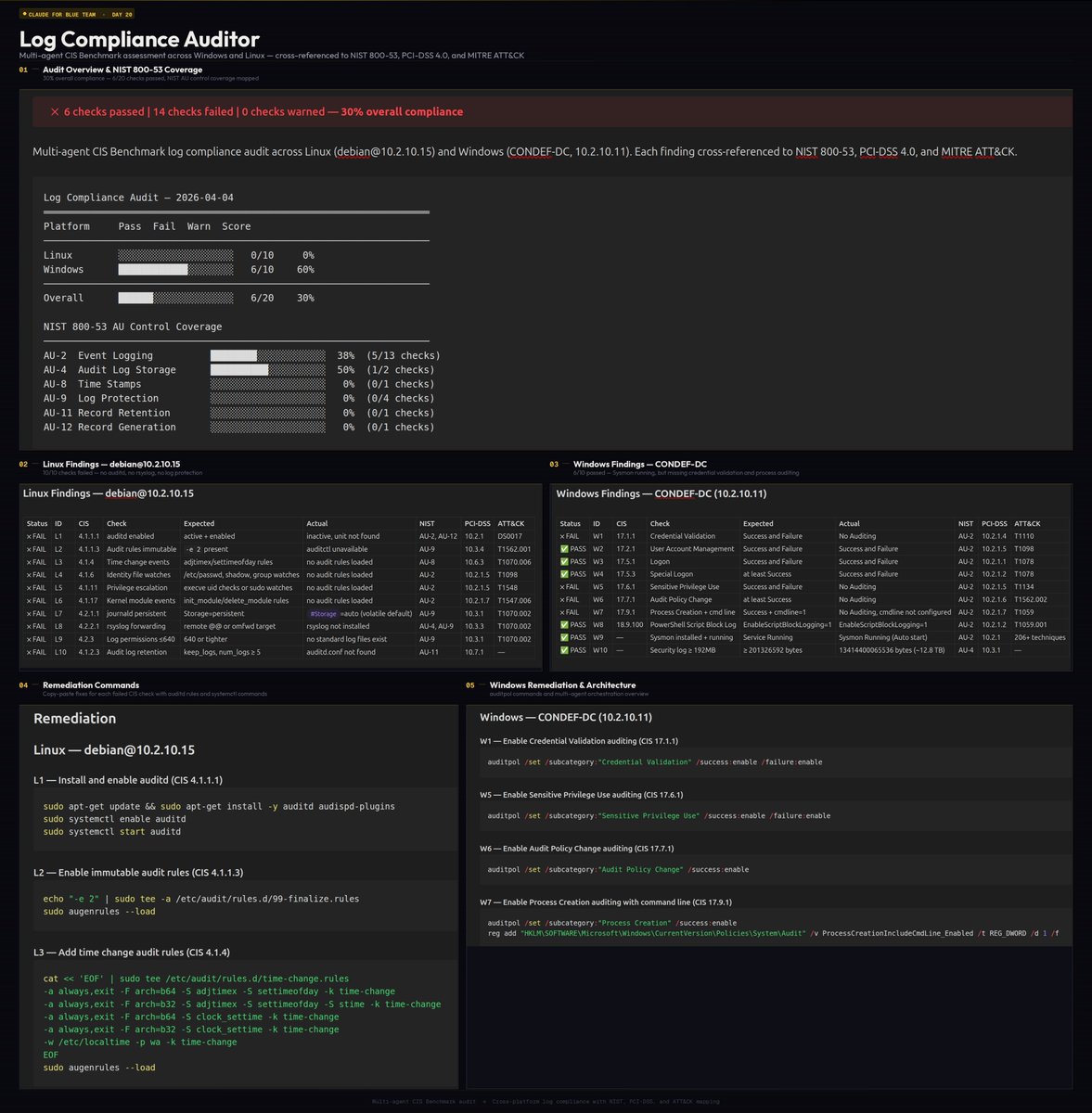Click the green PASS checkmark for W3 Logon

tap(564, 561)
